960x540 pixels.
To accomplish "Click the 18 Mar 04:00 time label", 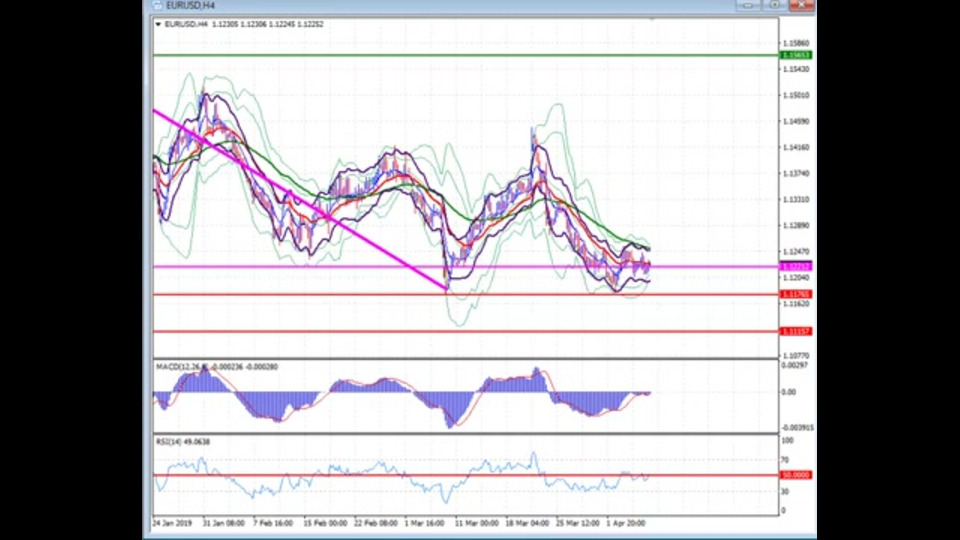I will (527, 523).
